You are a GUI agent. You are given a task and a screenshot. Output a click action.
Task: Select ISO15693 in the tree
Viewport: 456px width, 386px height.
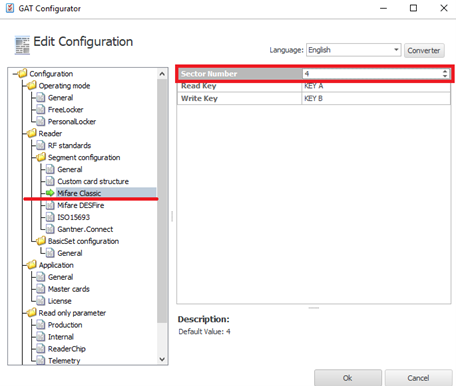click(74, 217)
